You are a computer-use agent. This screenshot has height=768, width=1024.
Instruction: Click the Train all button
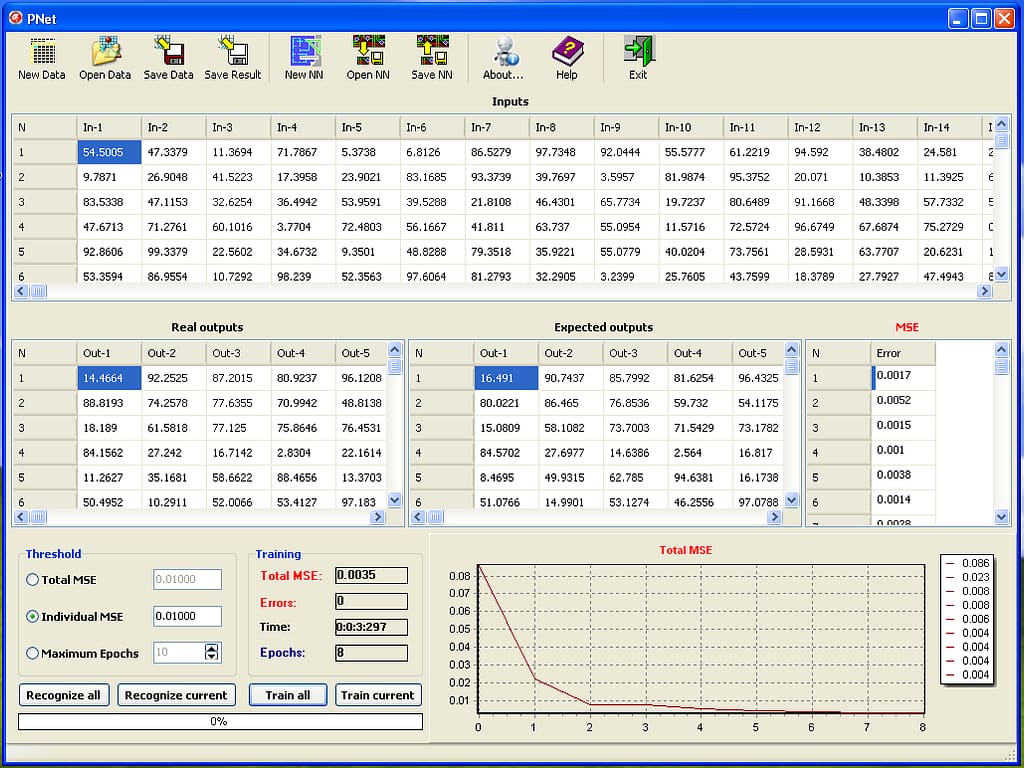click(x=287, y=695)
